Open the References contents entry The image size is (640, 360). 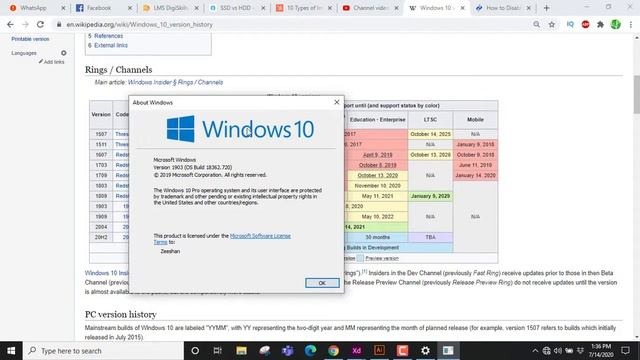point(109,36)
